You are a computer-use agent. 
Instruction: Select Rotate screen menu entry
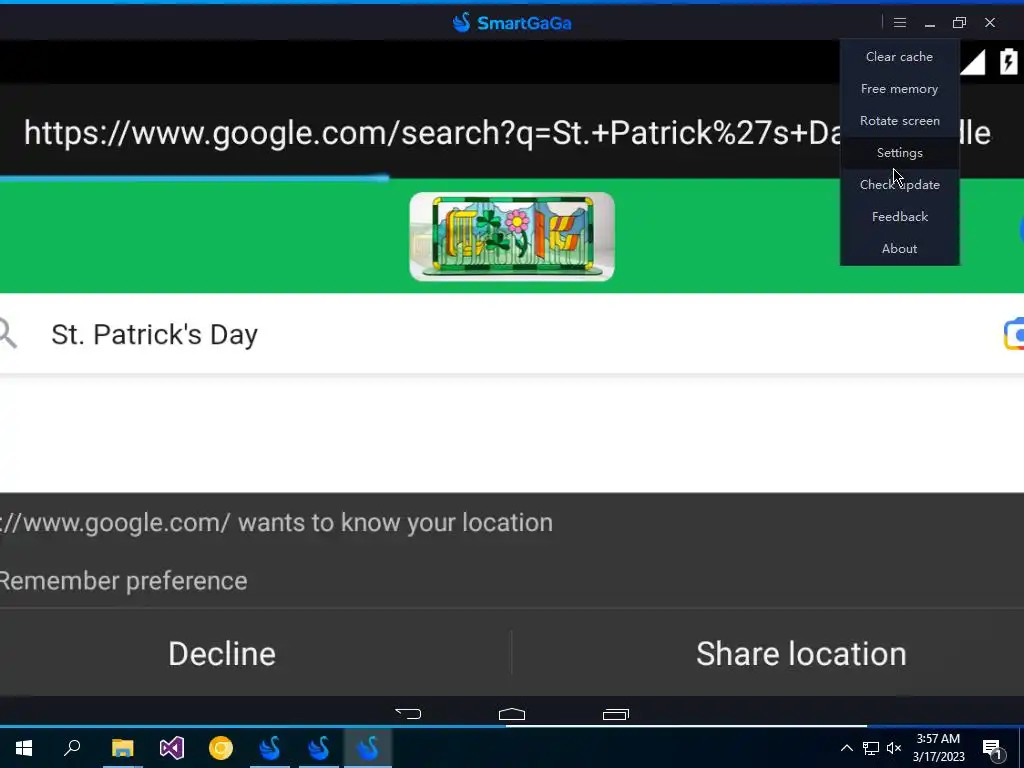click(x=899, y=121)
